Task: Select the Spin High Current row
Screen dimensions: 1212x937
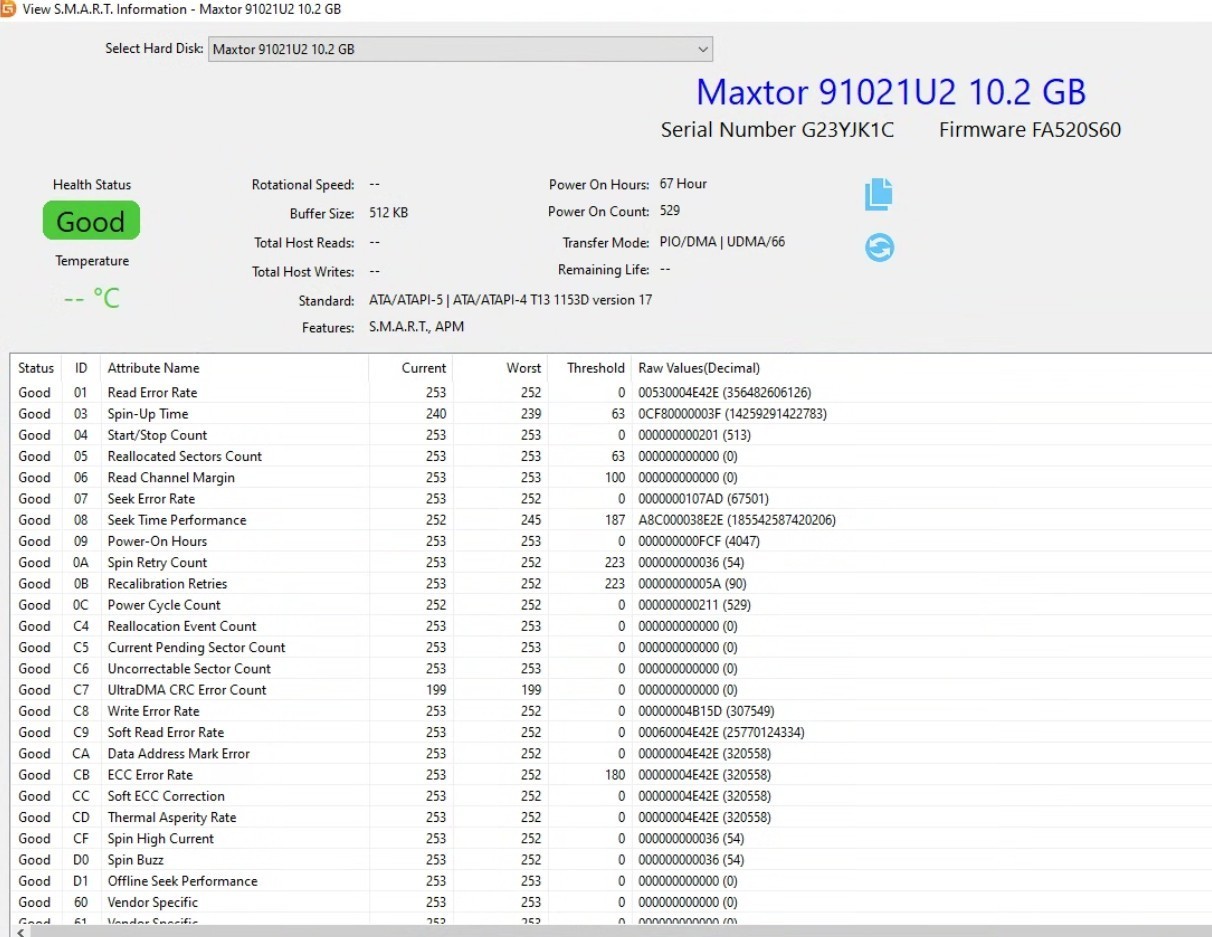Action: point(612,838)
